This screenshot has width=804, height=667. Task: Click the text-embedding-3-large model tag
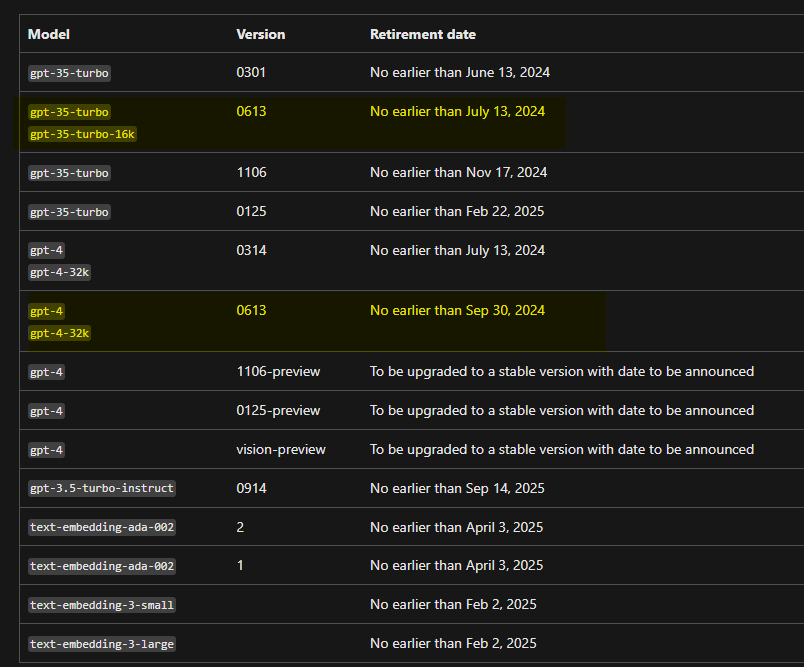102,644
